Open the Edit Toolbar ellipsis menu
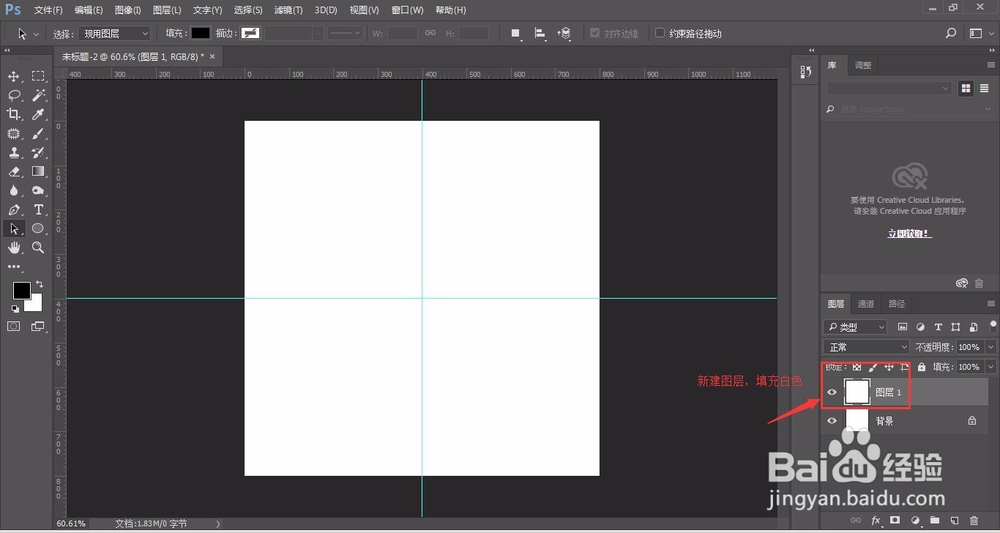This screenshot has height=533, width=1000. [13, 266]
